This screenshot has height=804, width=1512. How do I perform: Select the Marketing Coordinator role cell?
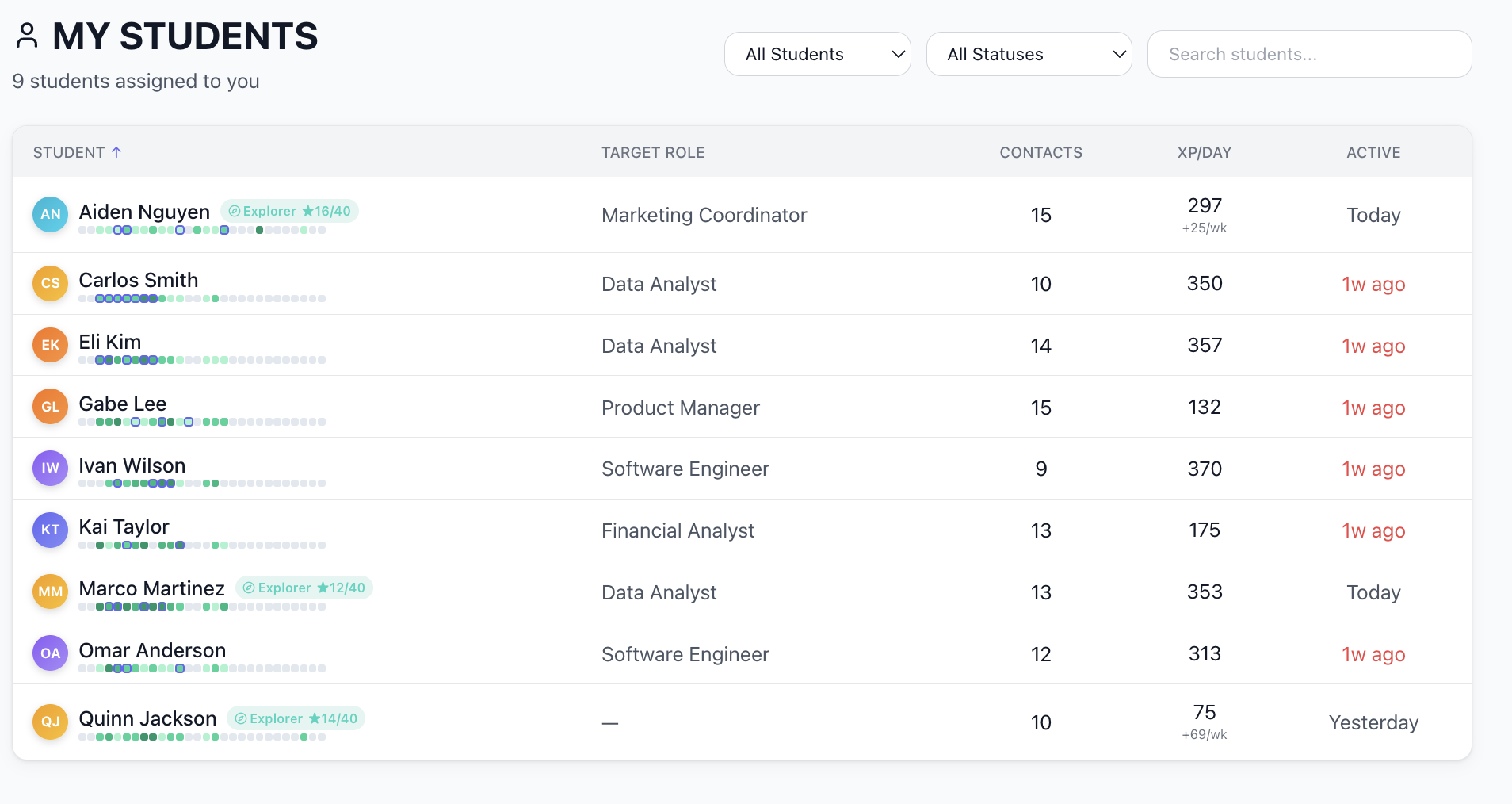[704, 215]
